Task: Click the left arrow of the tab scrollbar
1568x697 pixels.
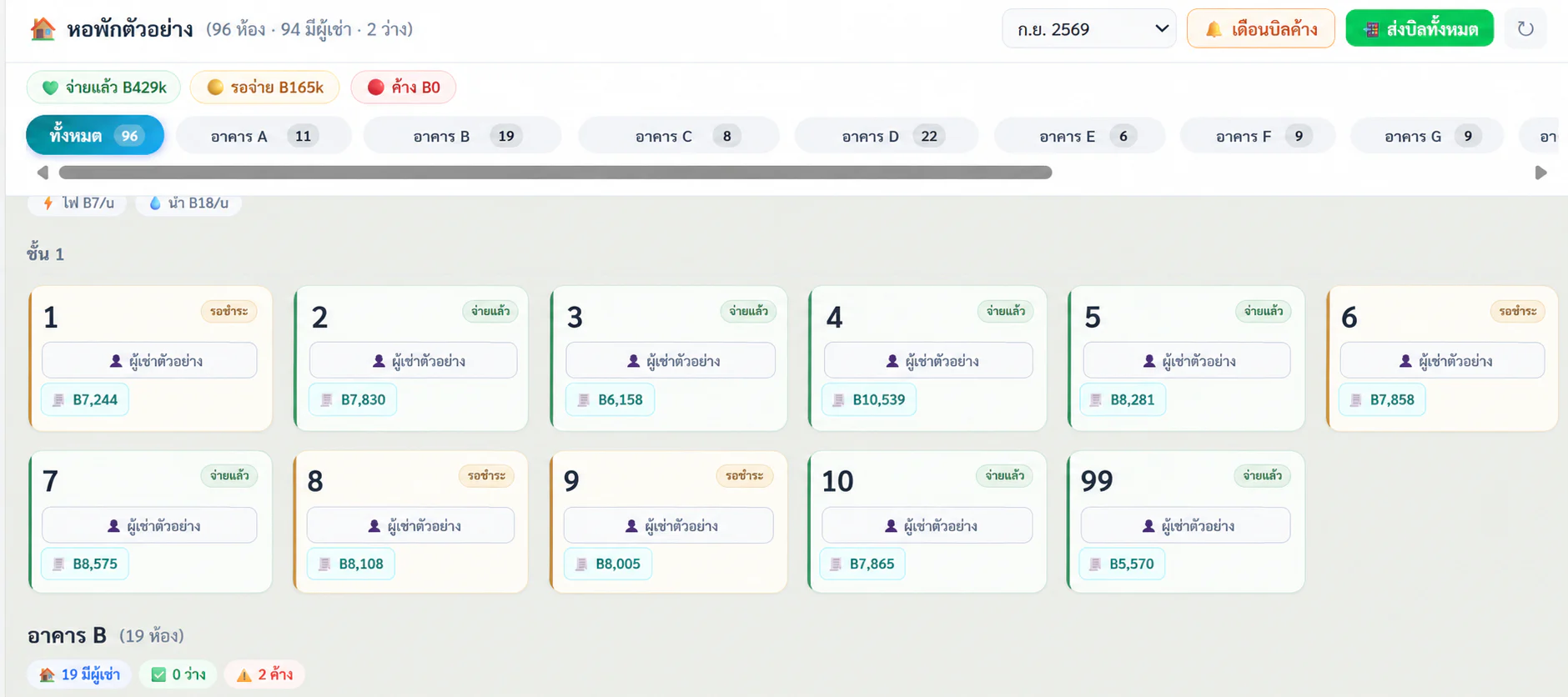Action: point(43,173)
